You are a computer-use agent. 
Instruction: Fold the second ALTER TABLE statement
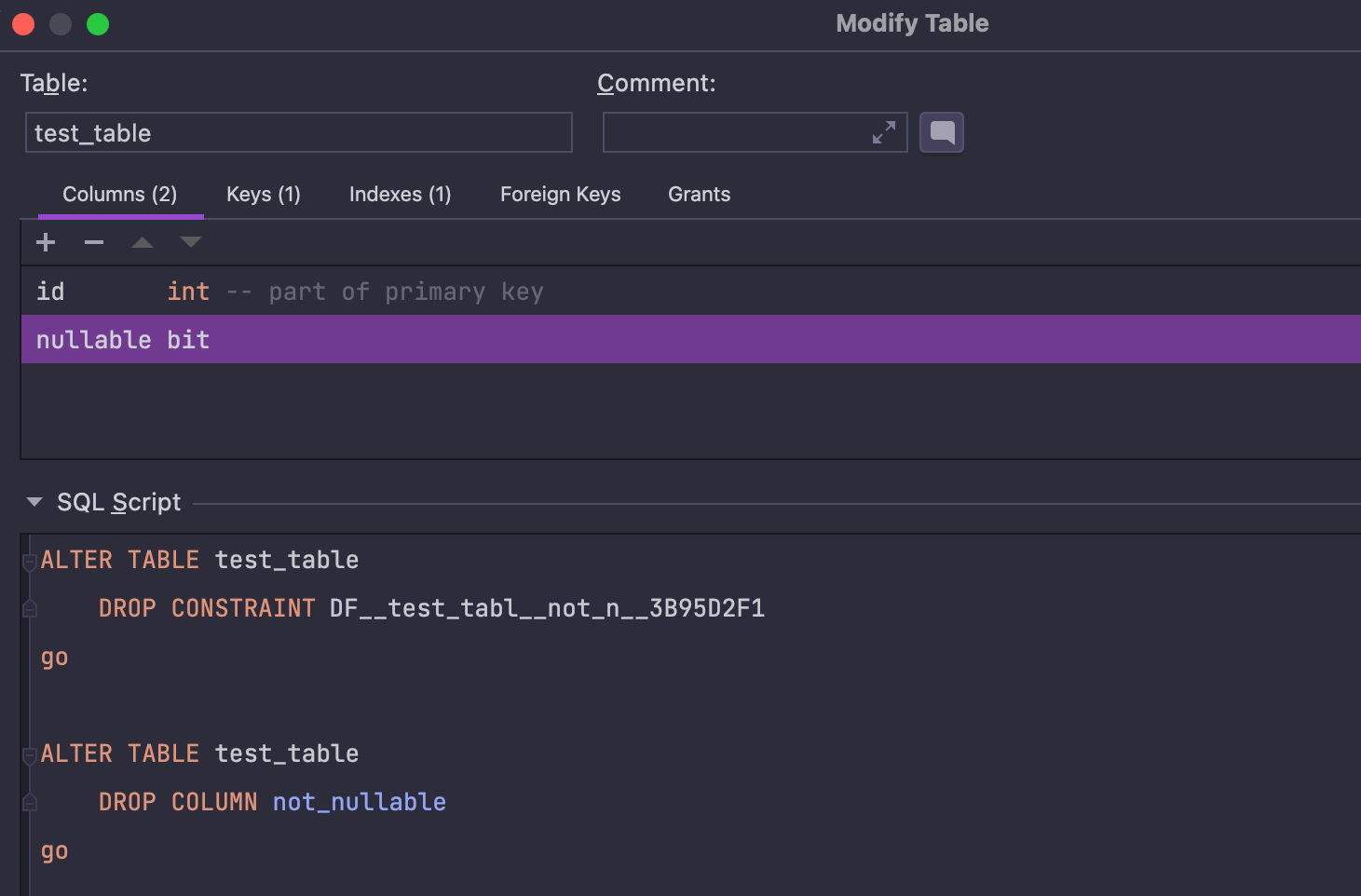pos(30,754)
